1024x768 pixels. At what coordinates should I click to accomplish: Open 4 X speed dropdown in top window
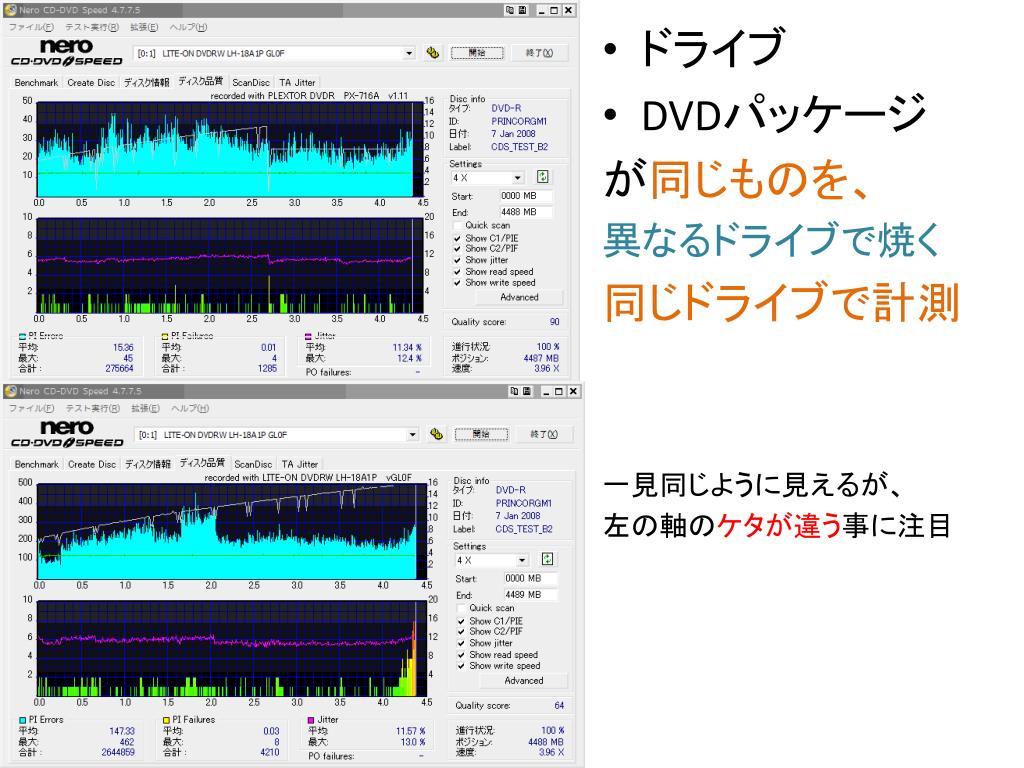click(517, 178)
